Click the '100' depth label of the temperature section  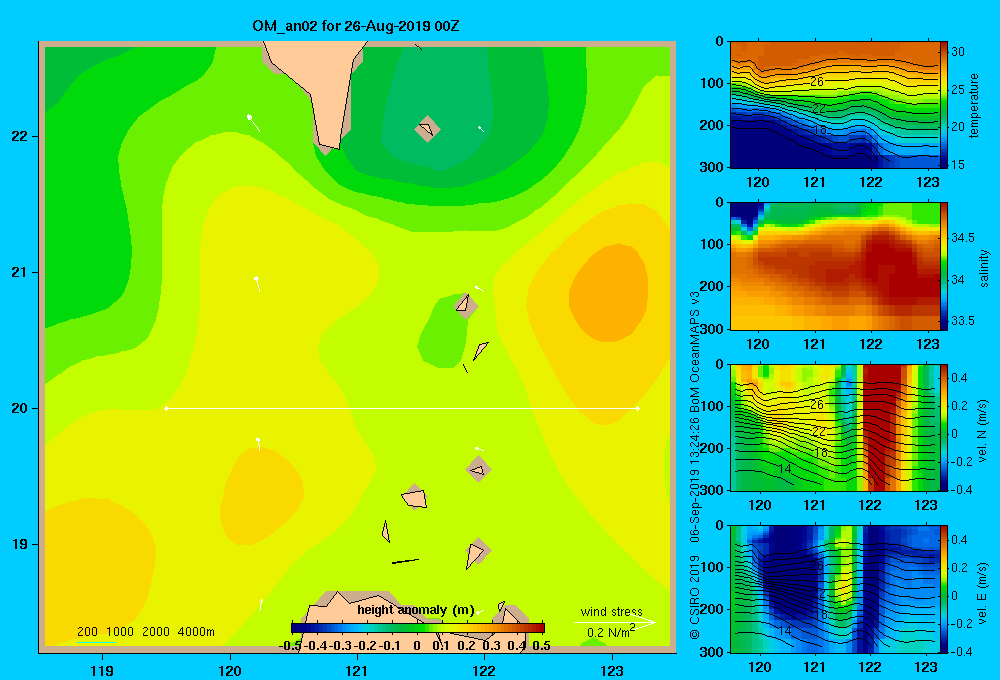point(712,83)
